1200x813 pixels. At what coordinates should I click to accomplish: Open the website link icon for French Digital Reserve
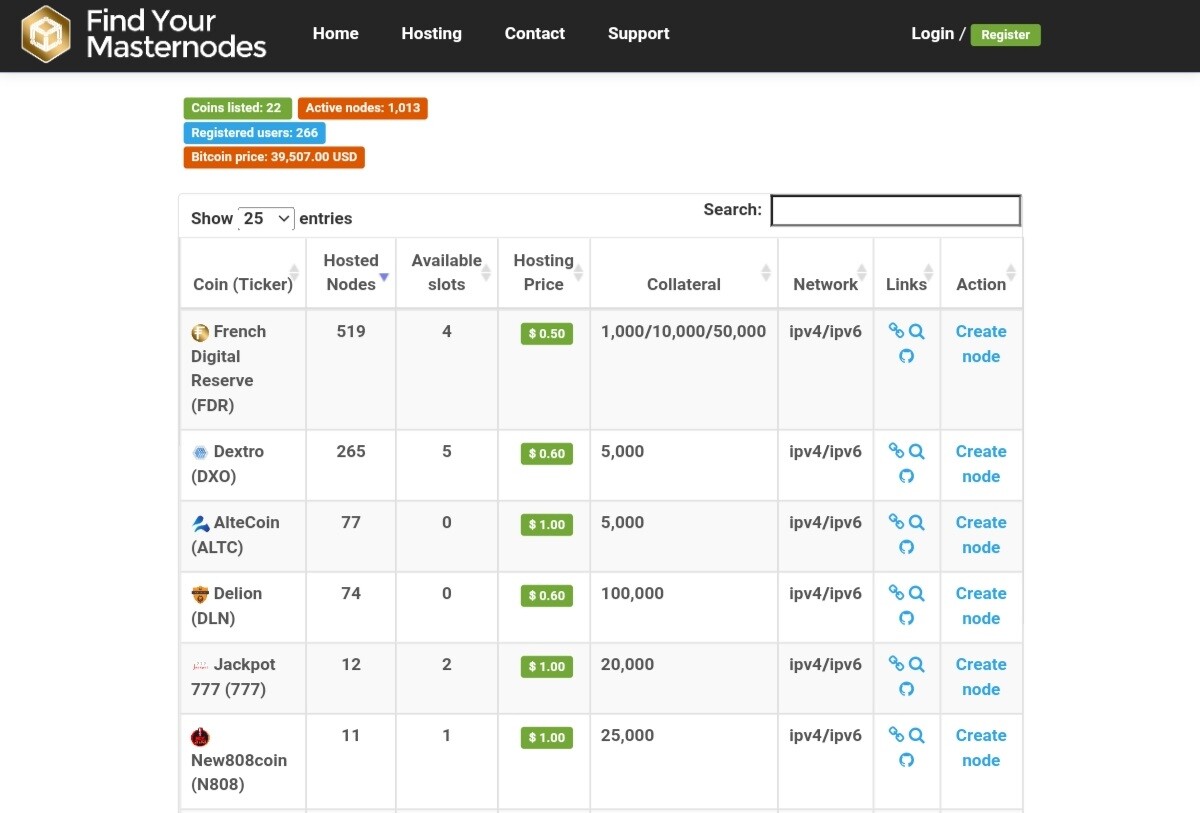coord(896,331)
